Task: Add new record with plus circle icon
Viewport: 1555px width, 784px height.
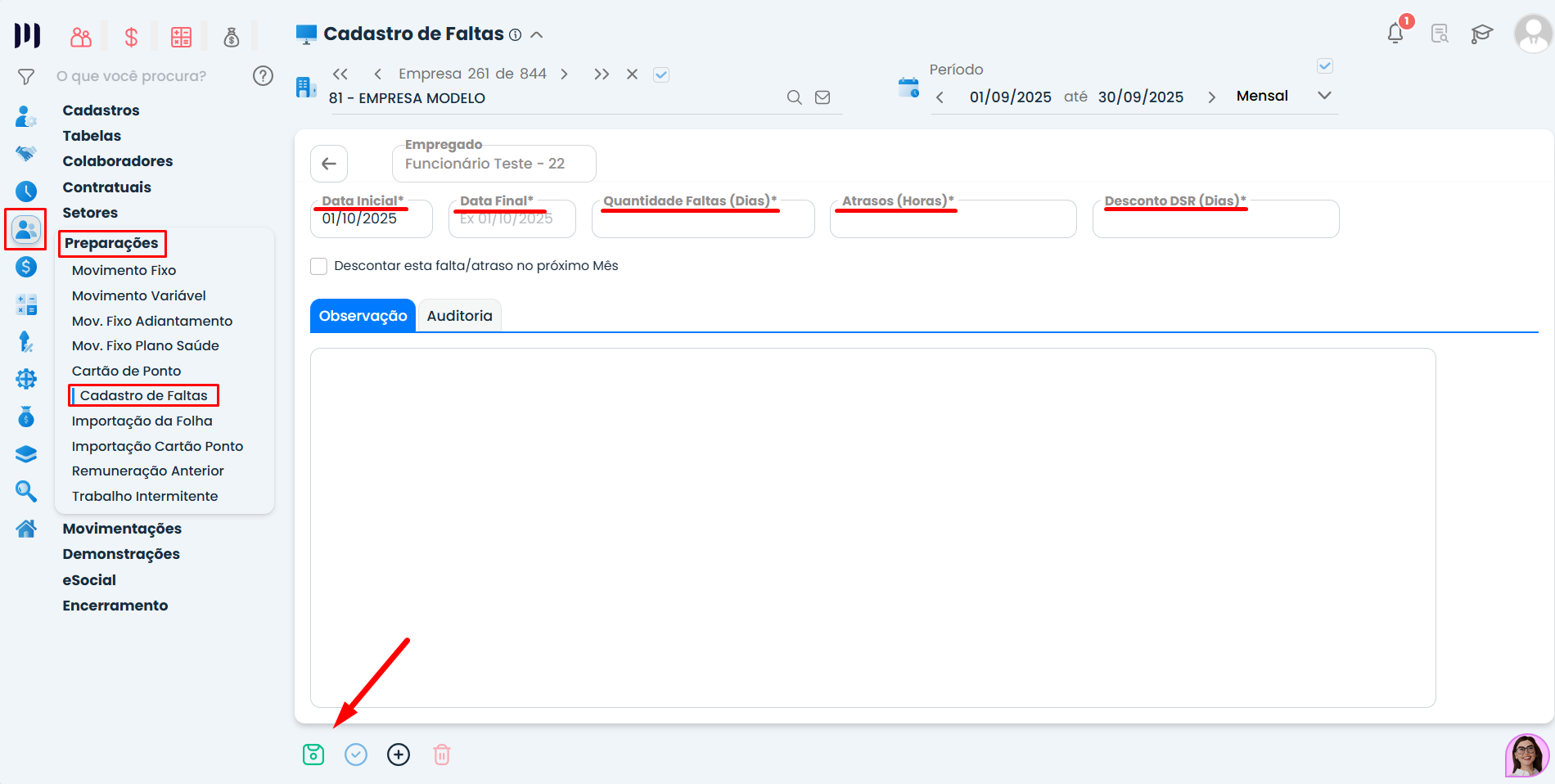Action: (x=399, y=755)
